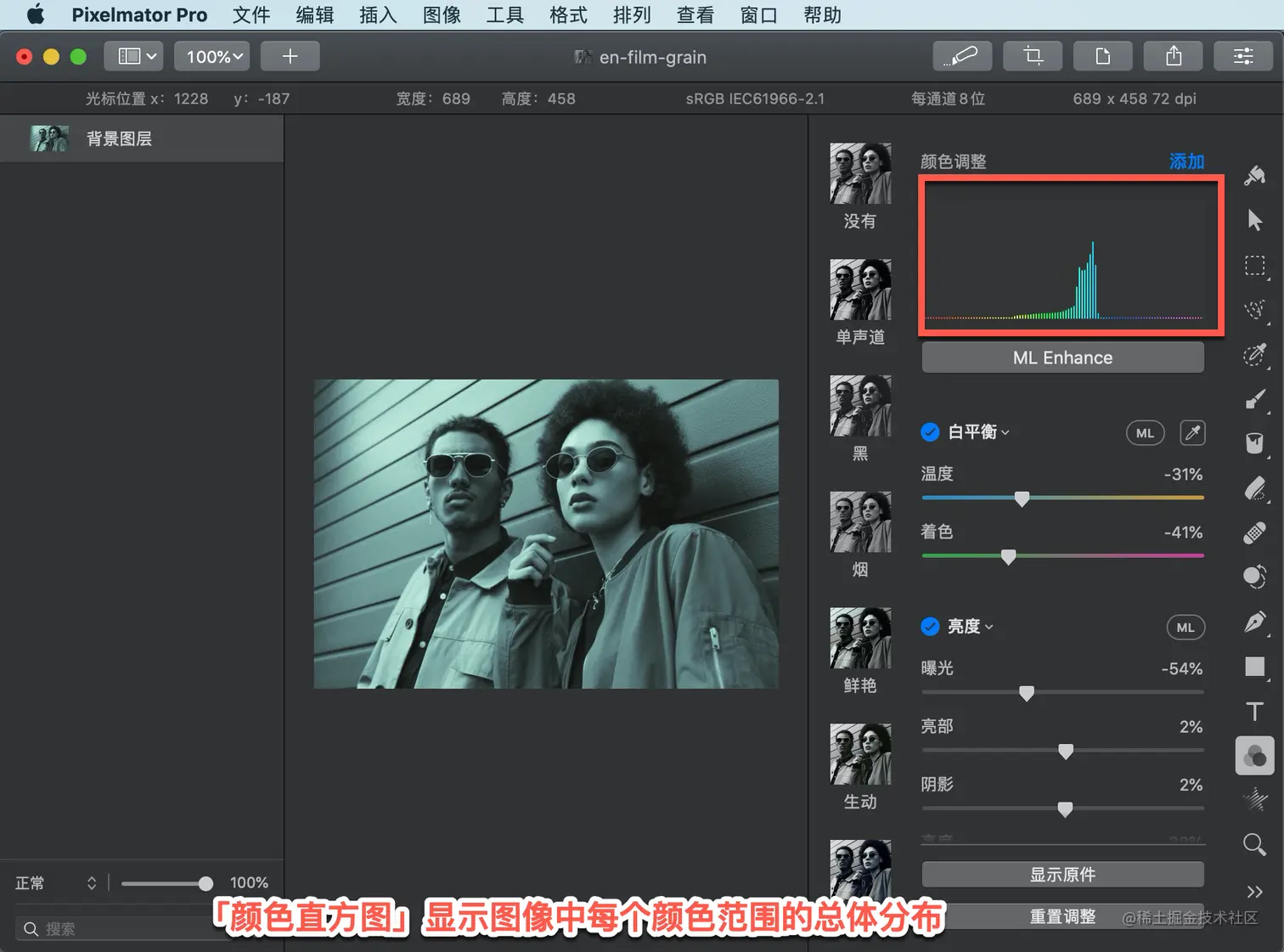Apply the 单声道 preset thumbnail
This screenshot has width=1284, height=952.
coord(860,290)
